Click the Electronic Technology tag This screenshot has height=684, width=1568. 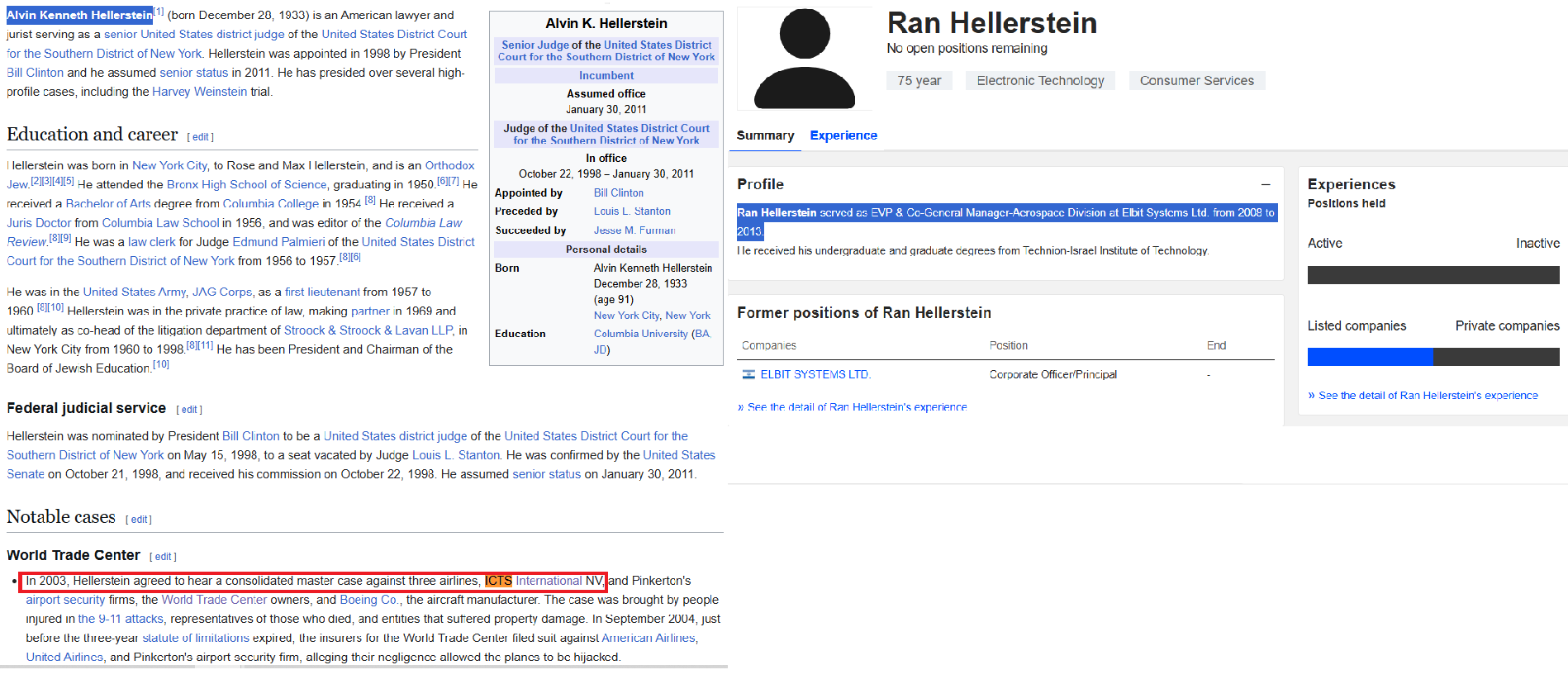point(1040,81)
